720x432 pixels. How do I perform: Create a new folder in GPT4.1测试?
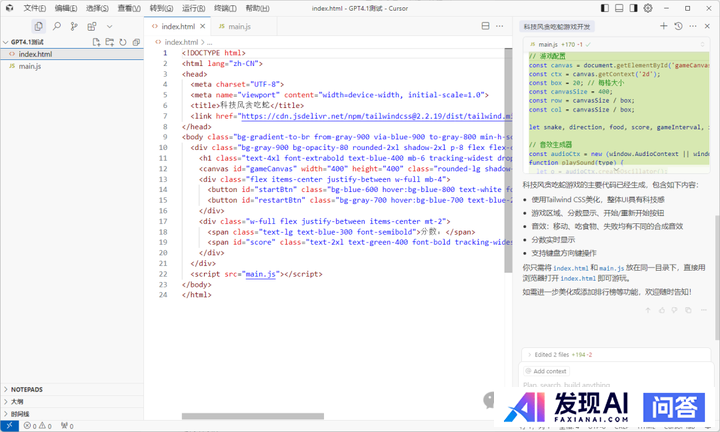pos(109,42)
